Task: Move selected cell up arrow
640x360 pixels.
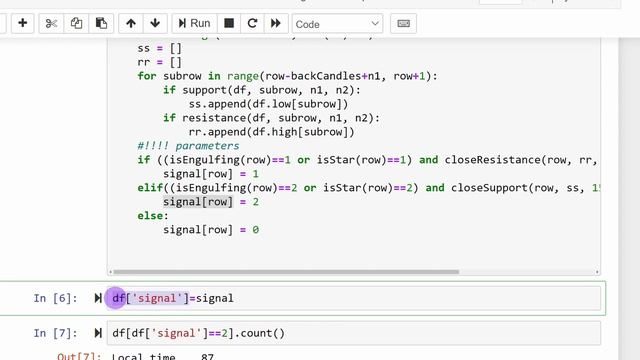Action: 131,23
